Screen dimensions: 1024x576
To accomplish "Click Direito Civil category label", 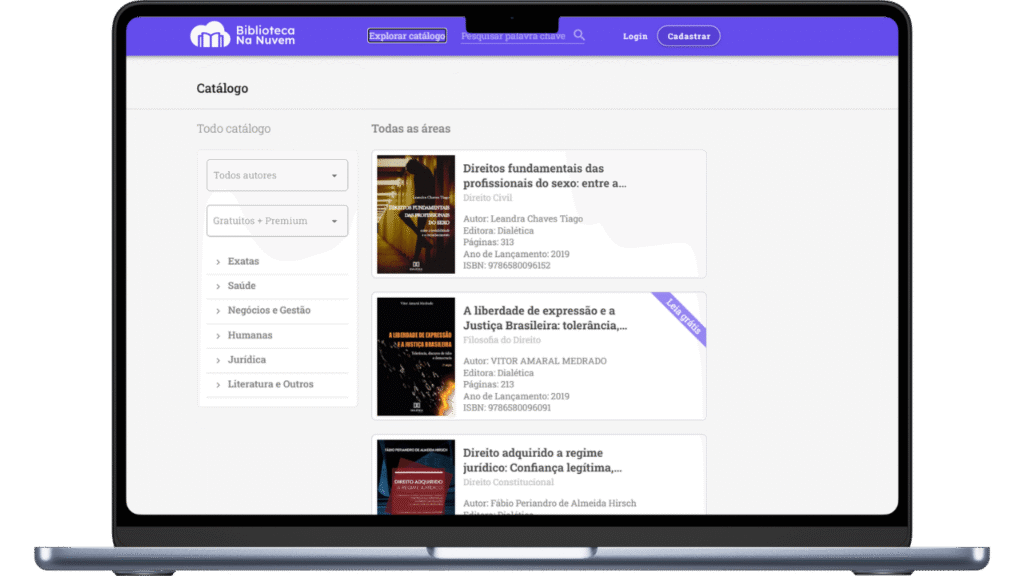I will click(487, 198).
